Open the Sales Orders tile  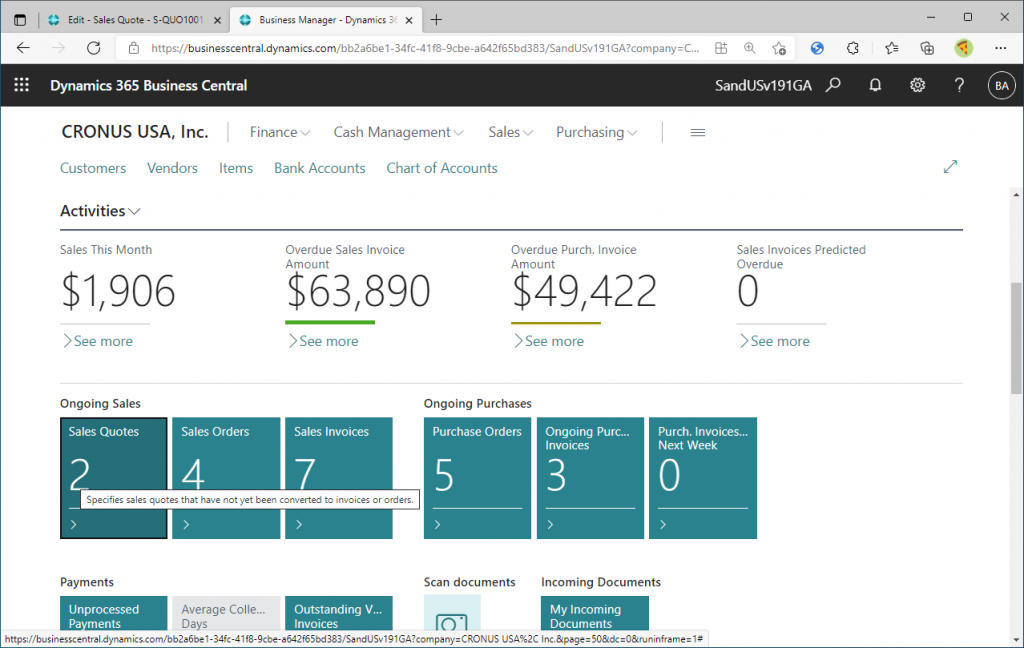pyautogui.click(x=226, y=478)
